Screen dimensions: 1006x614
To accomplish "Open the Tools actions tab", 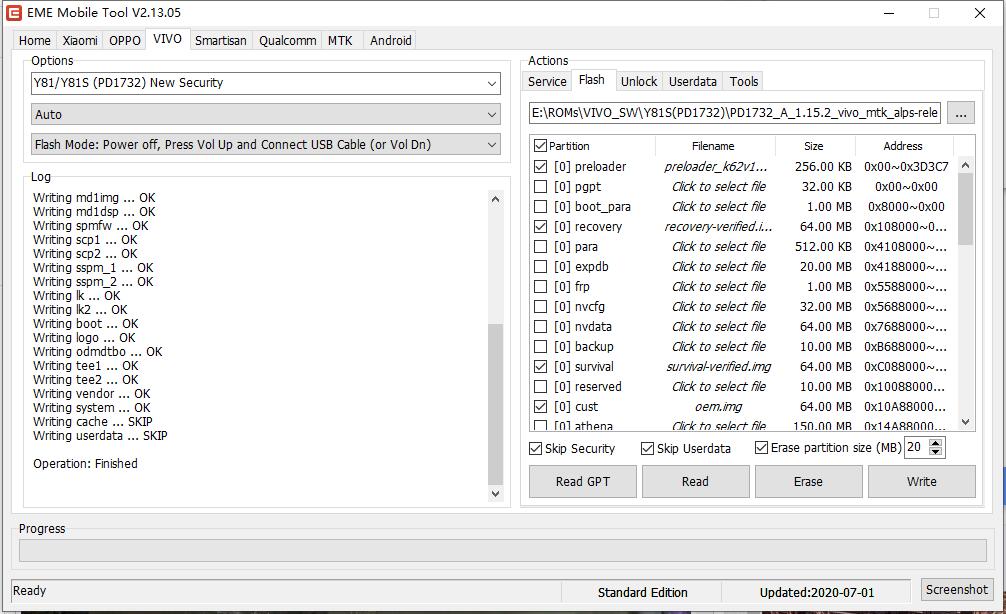I will [x=744, y=81].
